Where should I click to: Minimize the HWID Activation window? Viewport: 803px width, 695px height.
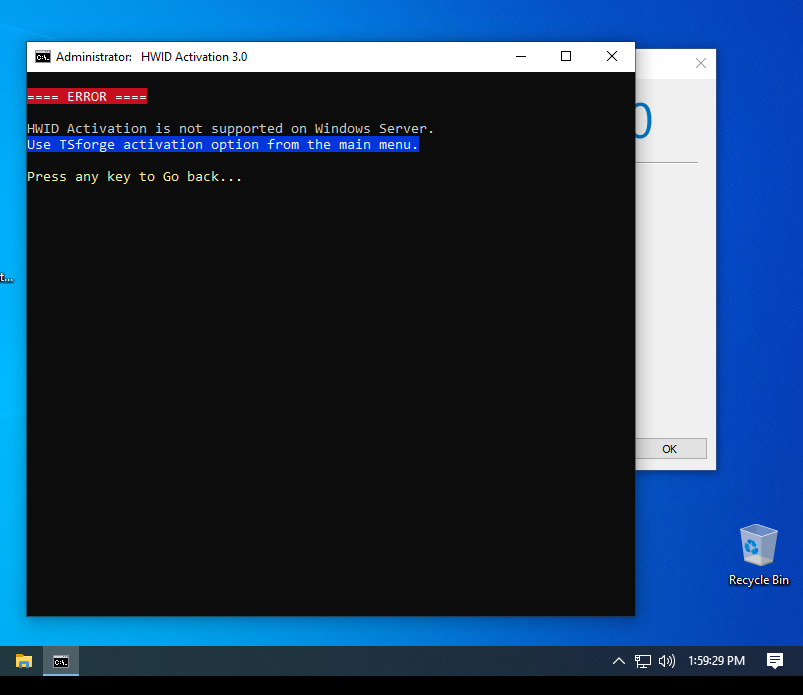click(521, 56)
